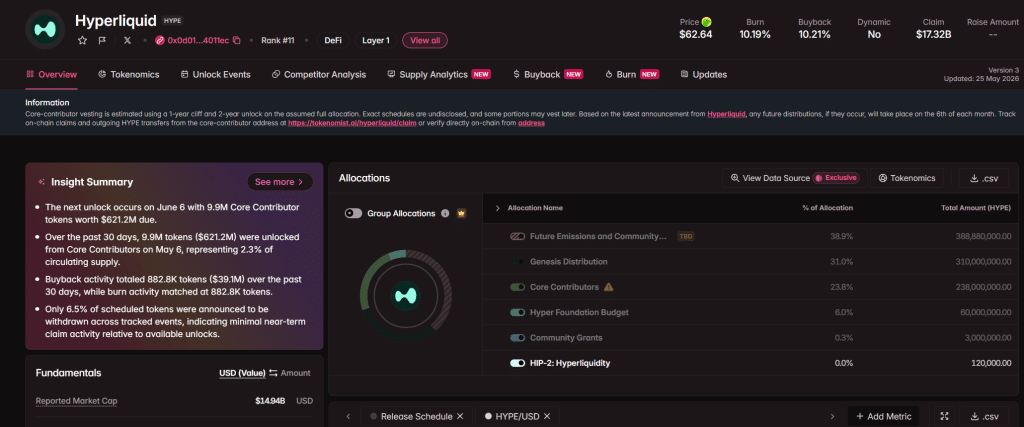Click the NEW badge on Supply Analytics
This screenshot has height=427, width=1024.
click(x=481, y=74)
